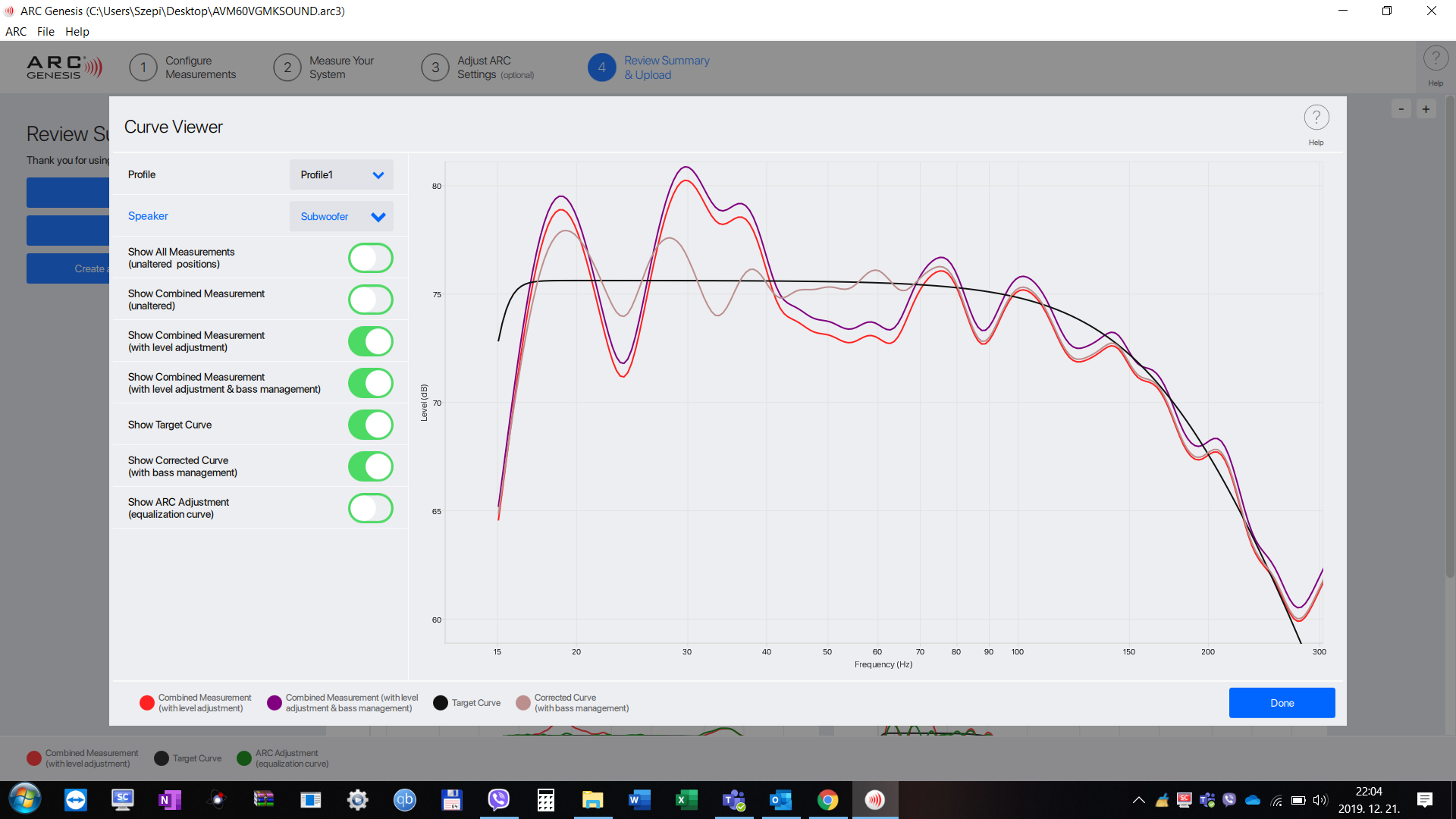Click the step 1 Configure Measurements circle
Viewport: 1456px width, 819px height.
(x=143, y=67)
